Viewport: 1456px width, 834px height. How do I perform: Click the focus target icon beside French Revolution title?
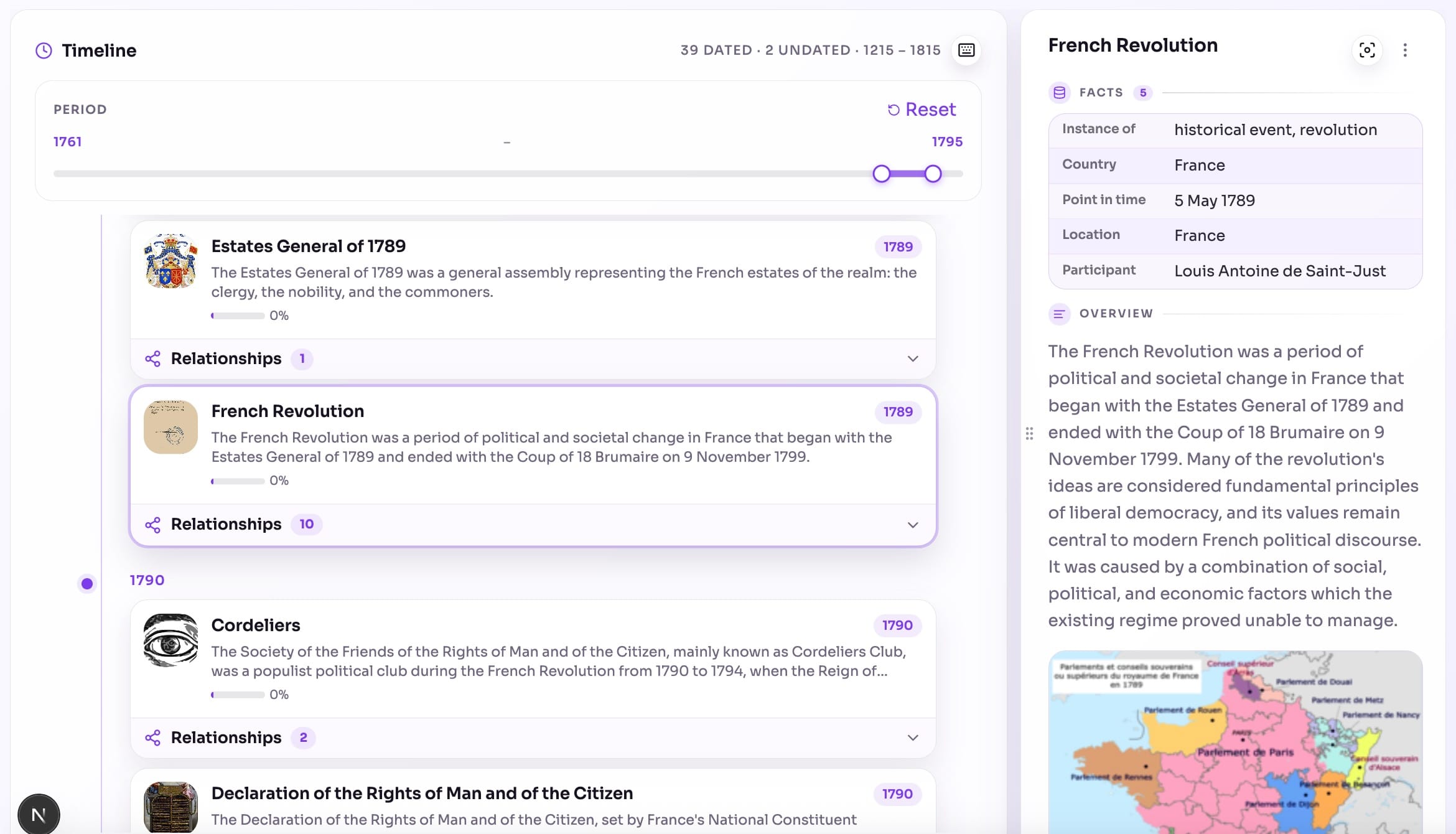(x=1367, y=50)
